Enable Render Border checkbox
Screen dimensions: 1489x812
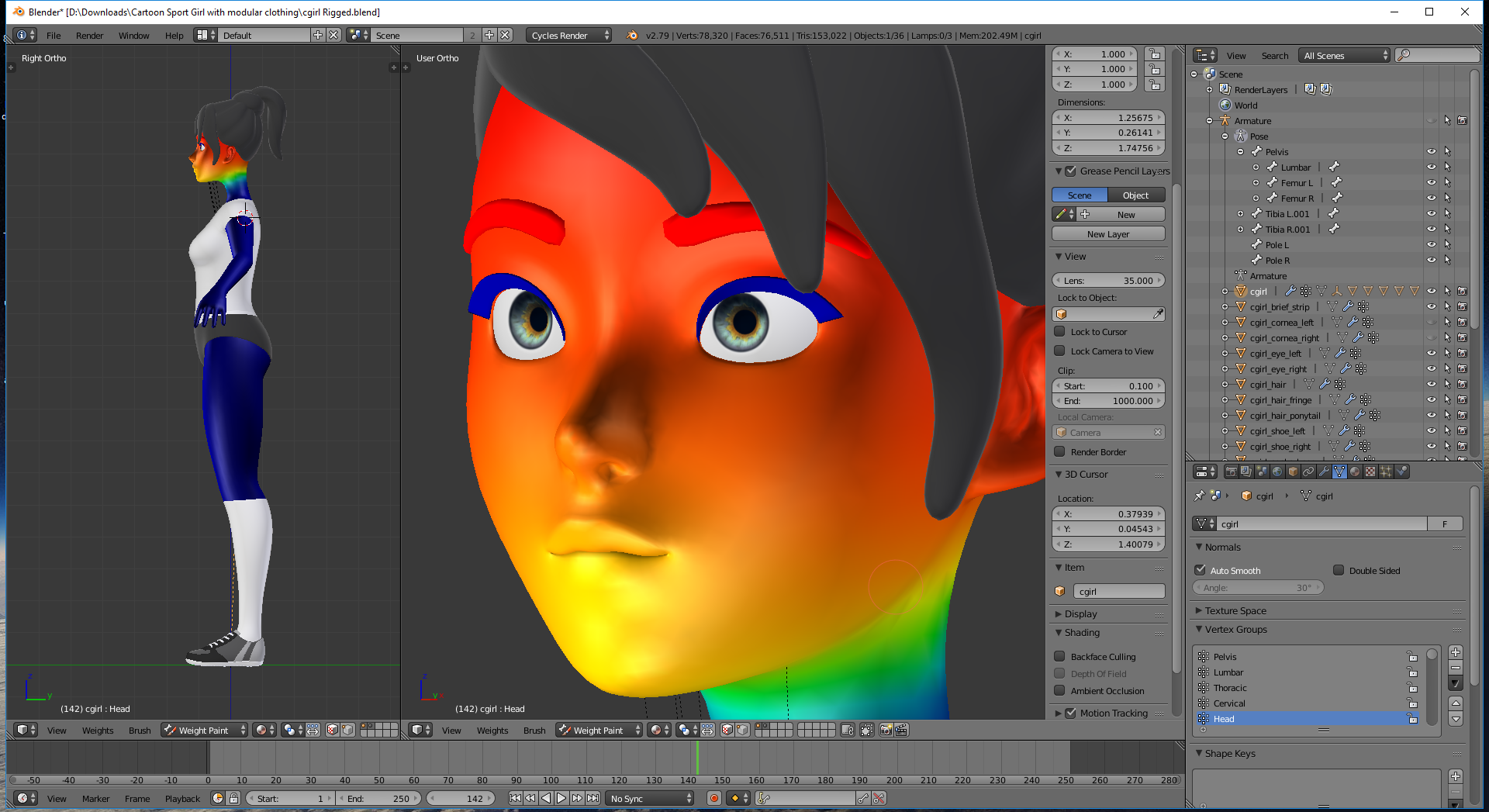[x=1059, y=451]
